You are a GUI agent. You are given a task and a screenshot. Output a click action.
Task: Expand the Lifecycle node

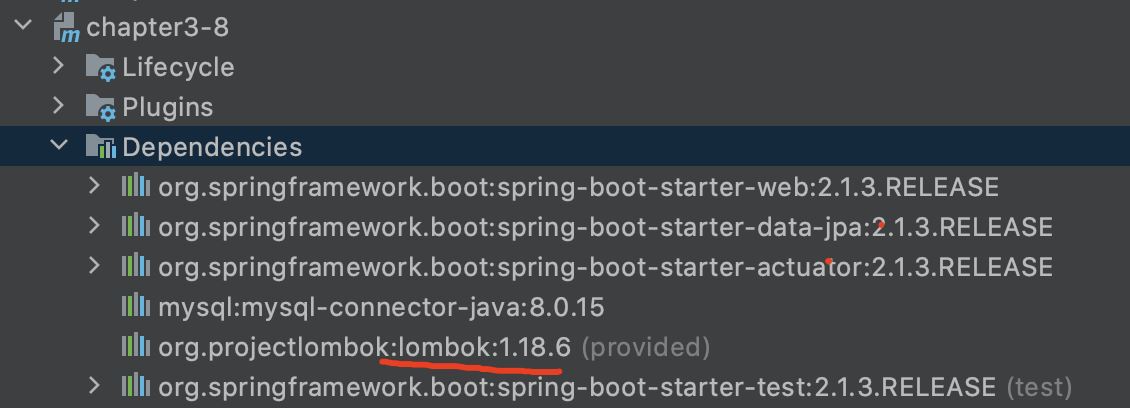point(59,67)
